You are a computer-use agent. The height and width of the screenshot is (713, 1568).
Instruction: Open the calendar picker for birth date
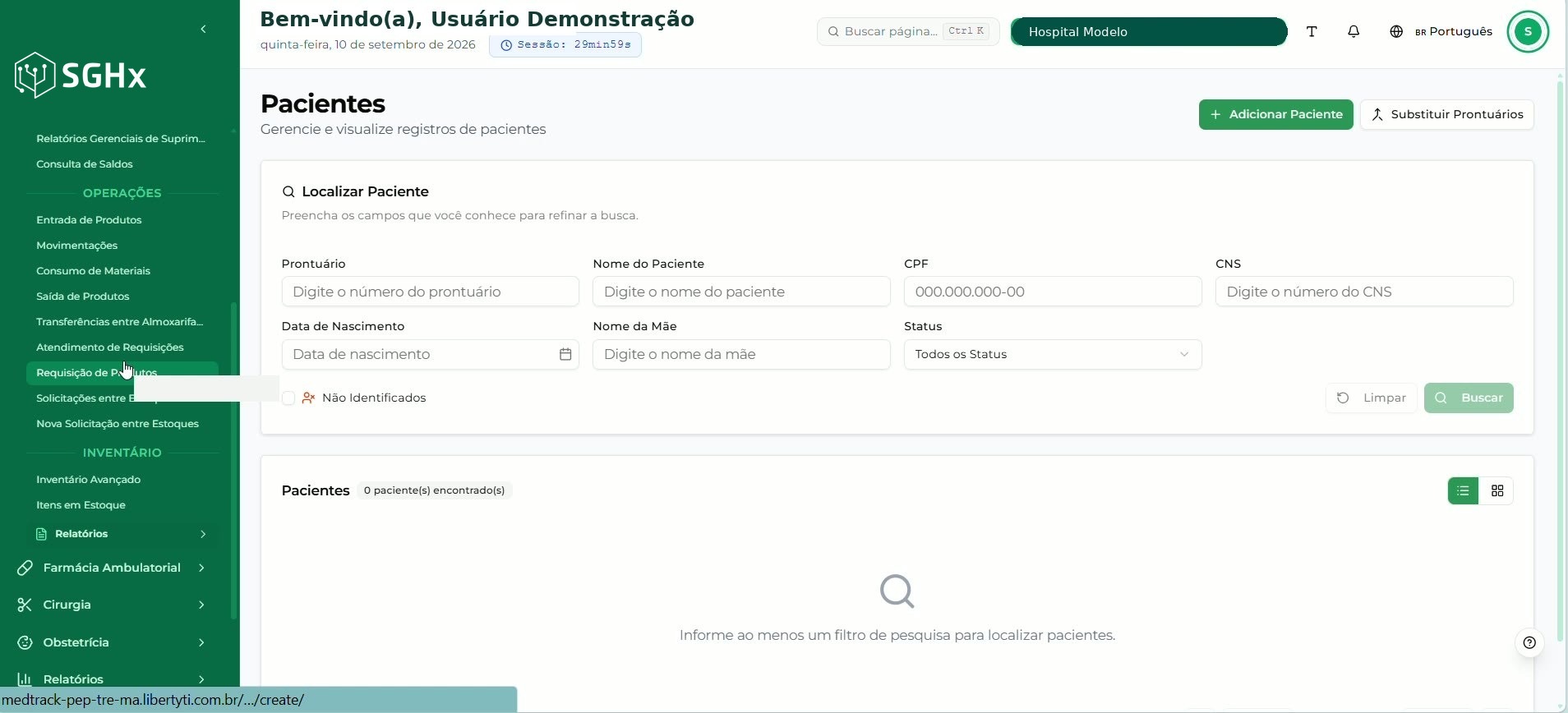click(565, 354)
